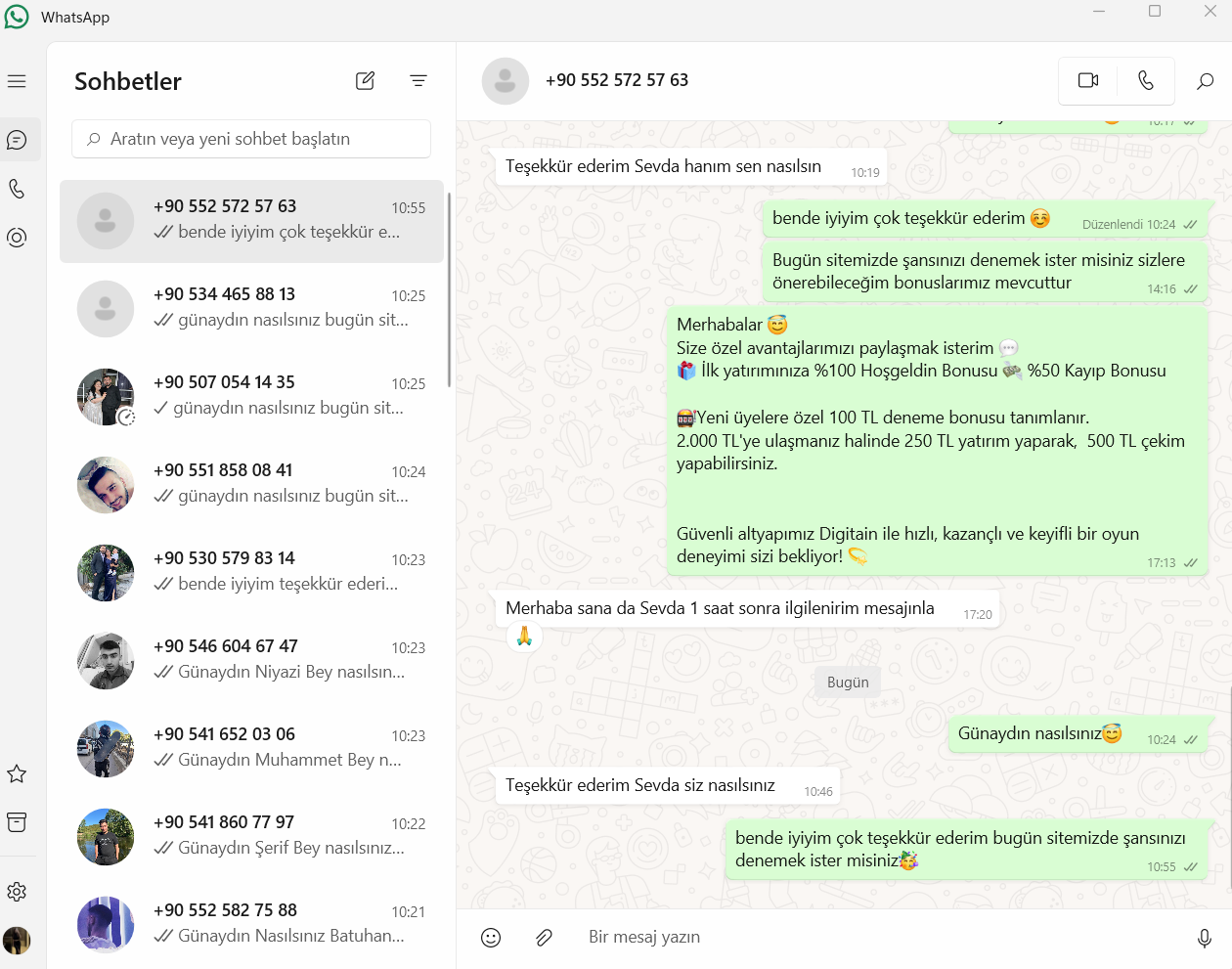Record a voice message with microphone
1232x969 pixels.
pos(1205,939)
